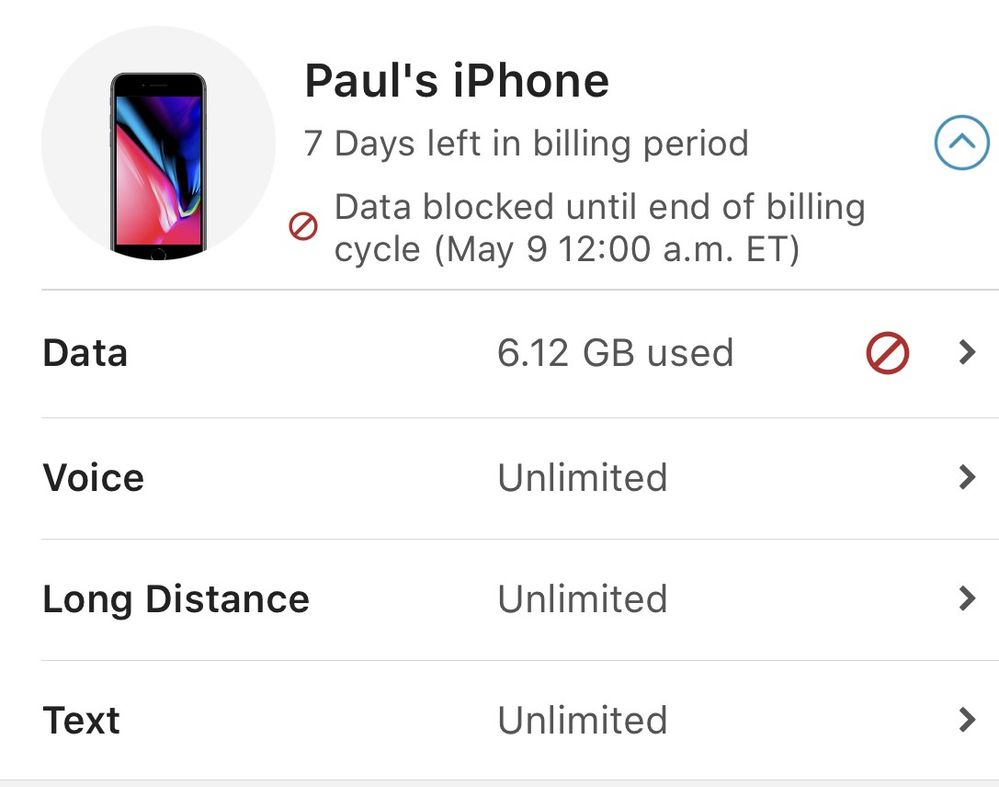This screenshot has width=999, height=787.
Task: Tap the Voice "Unlimited" value
Action: 582,478
